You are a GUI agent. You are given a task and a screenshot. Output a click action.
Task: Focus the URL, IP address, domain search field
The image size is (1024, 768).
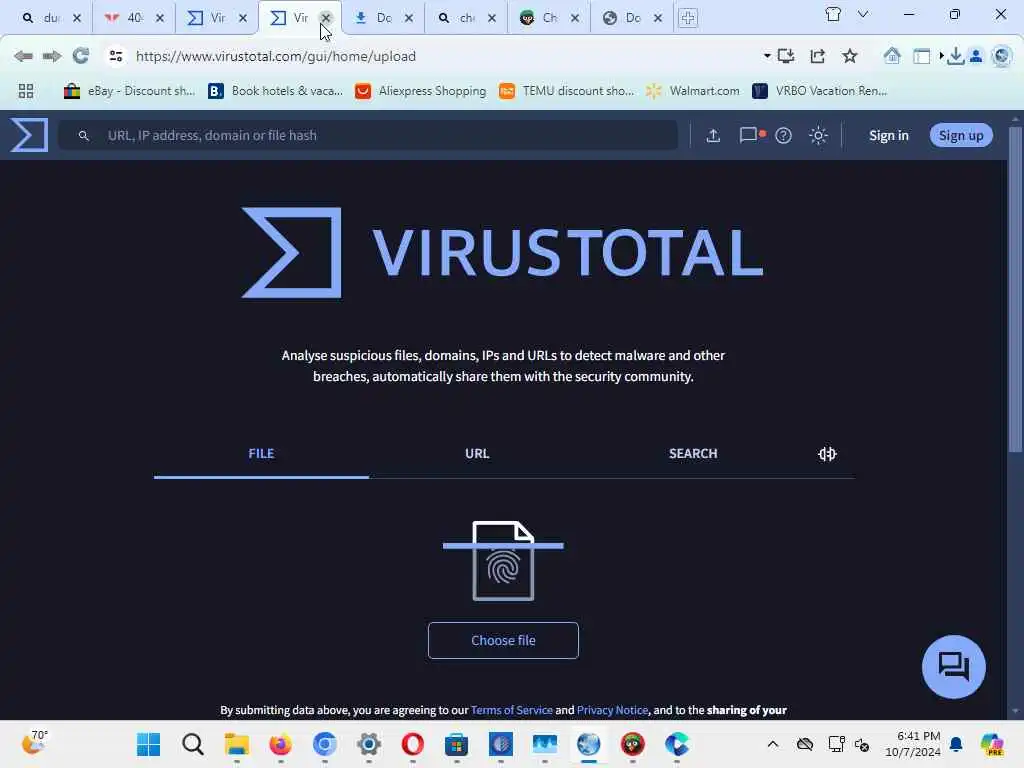pyautogui.click(x=368, y=135)
